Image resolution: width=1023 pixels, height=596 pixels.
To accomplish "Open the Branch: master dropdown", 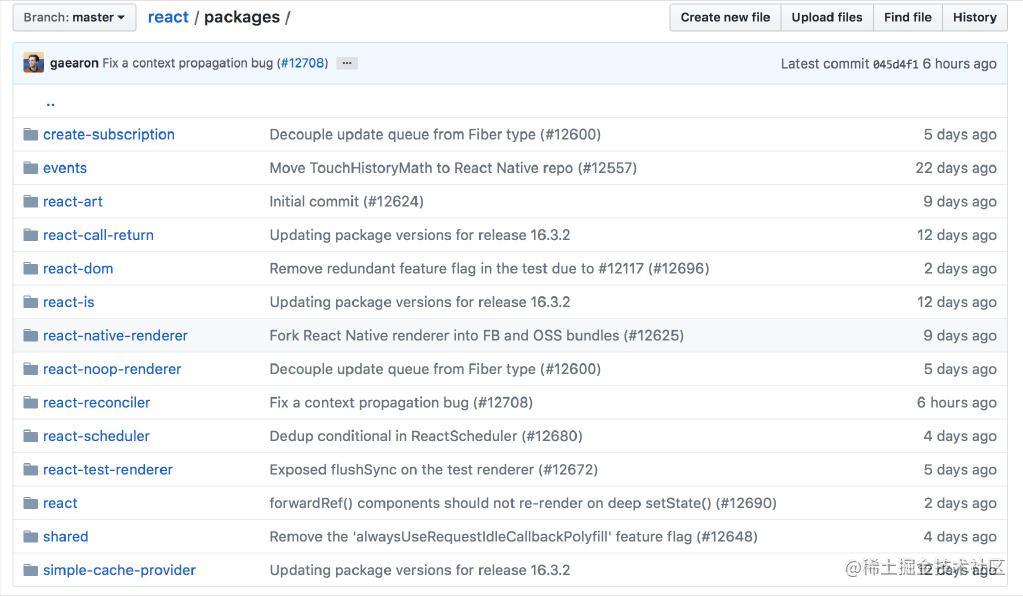I will tap(74, 17).
